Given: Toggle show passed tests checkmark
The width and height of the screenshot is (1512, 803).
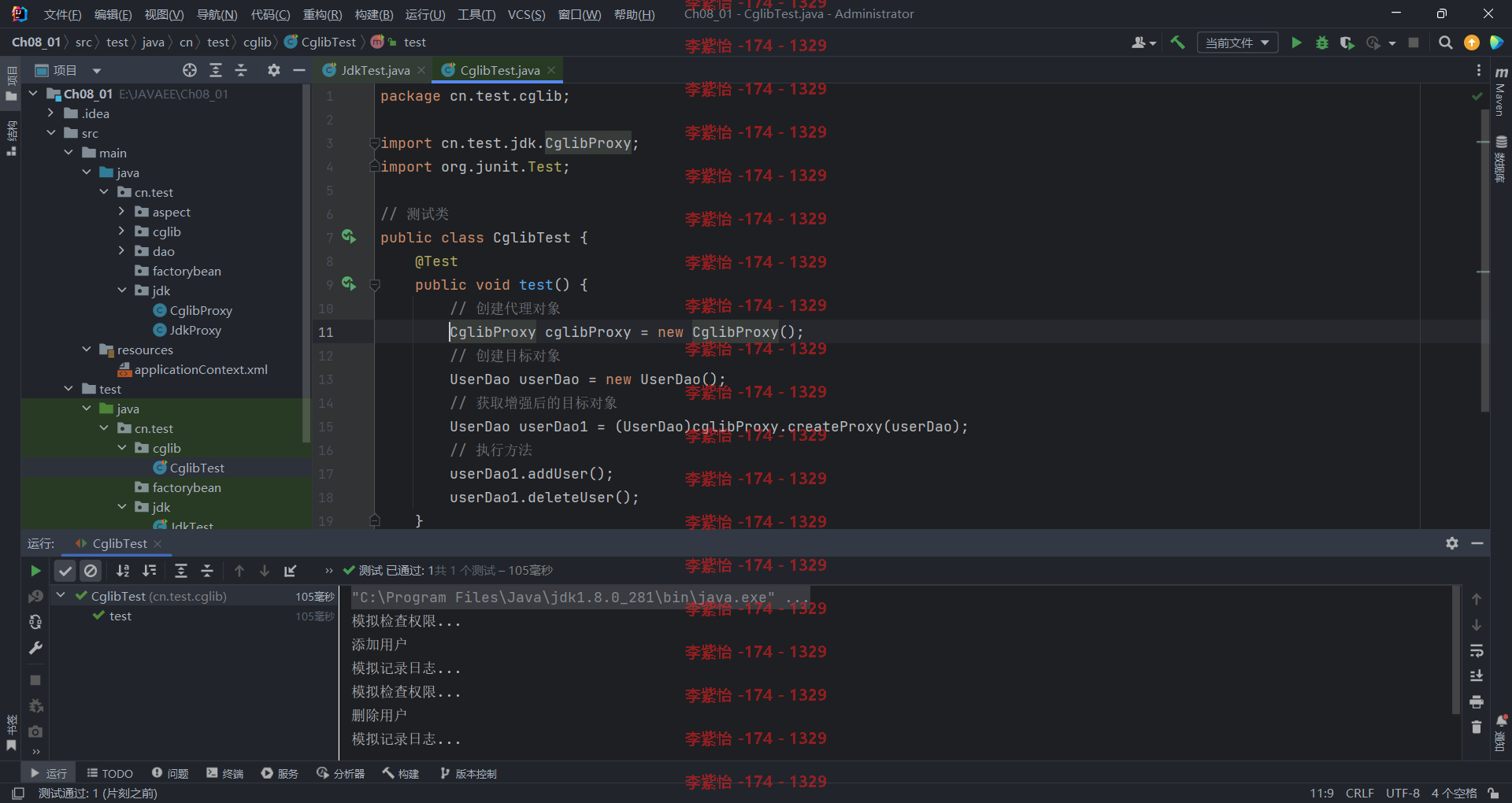Looking at the screenshot, I should 65,571.
